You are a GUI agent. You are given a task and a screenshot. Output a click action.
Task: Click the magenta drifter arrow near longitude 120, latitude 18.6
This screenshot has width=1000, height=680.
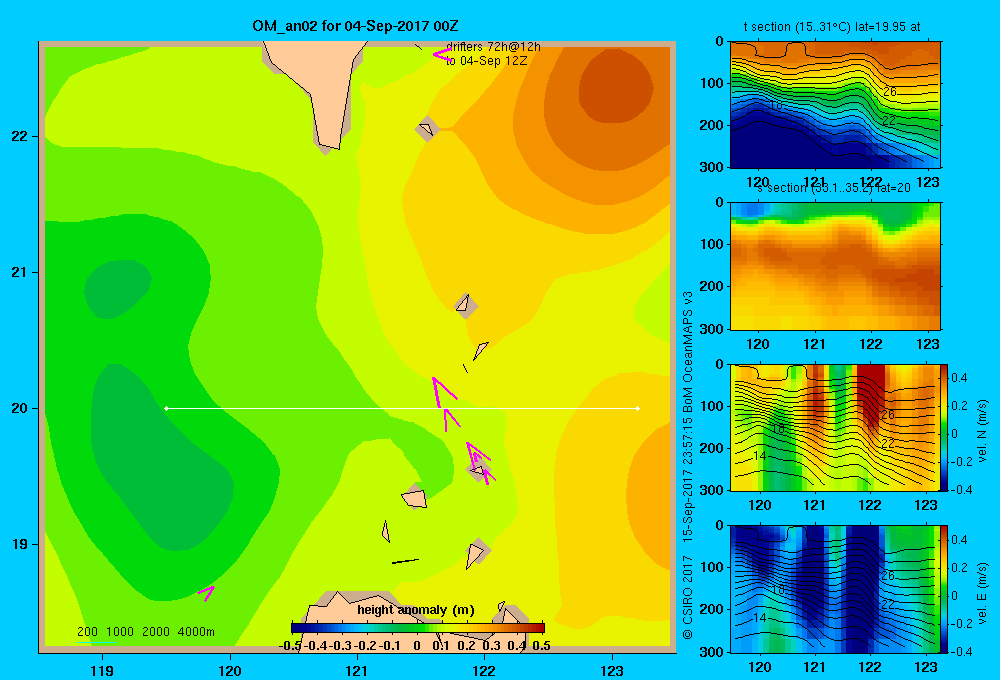[x=207, y=593]
